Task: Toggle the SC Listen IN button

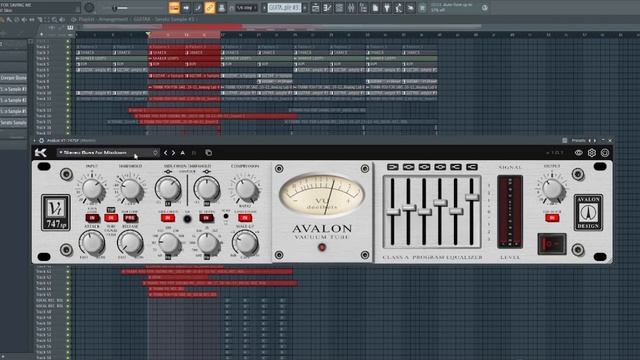Action: point(206,218)
